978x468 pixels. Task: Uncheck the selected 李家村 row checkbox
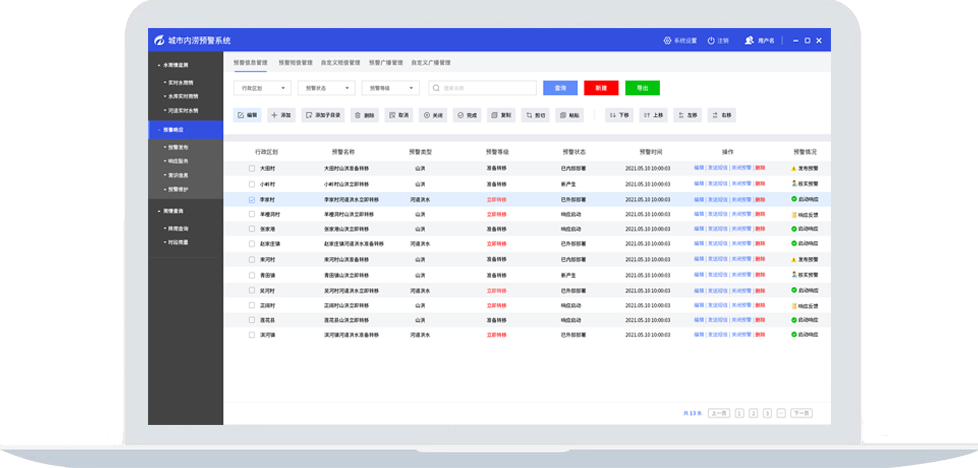point(252,200)
